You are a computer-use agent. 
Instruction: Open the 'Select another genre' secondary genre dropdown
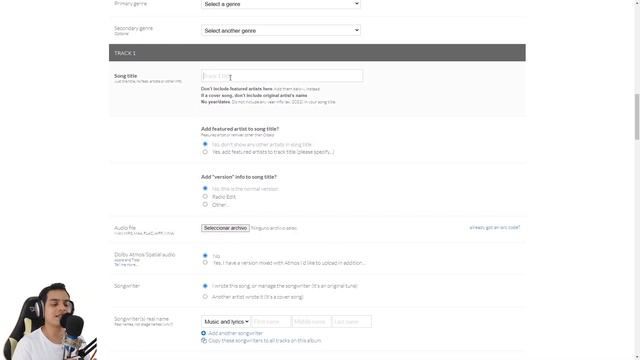(x=281, y=30)
